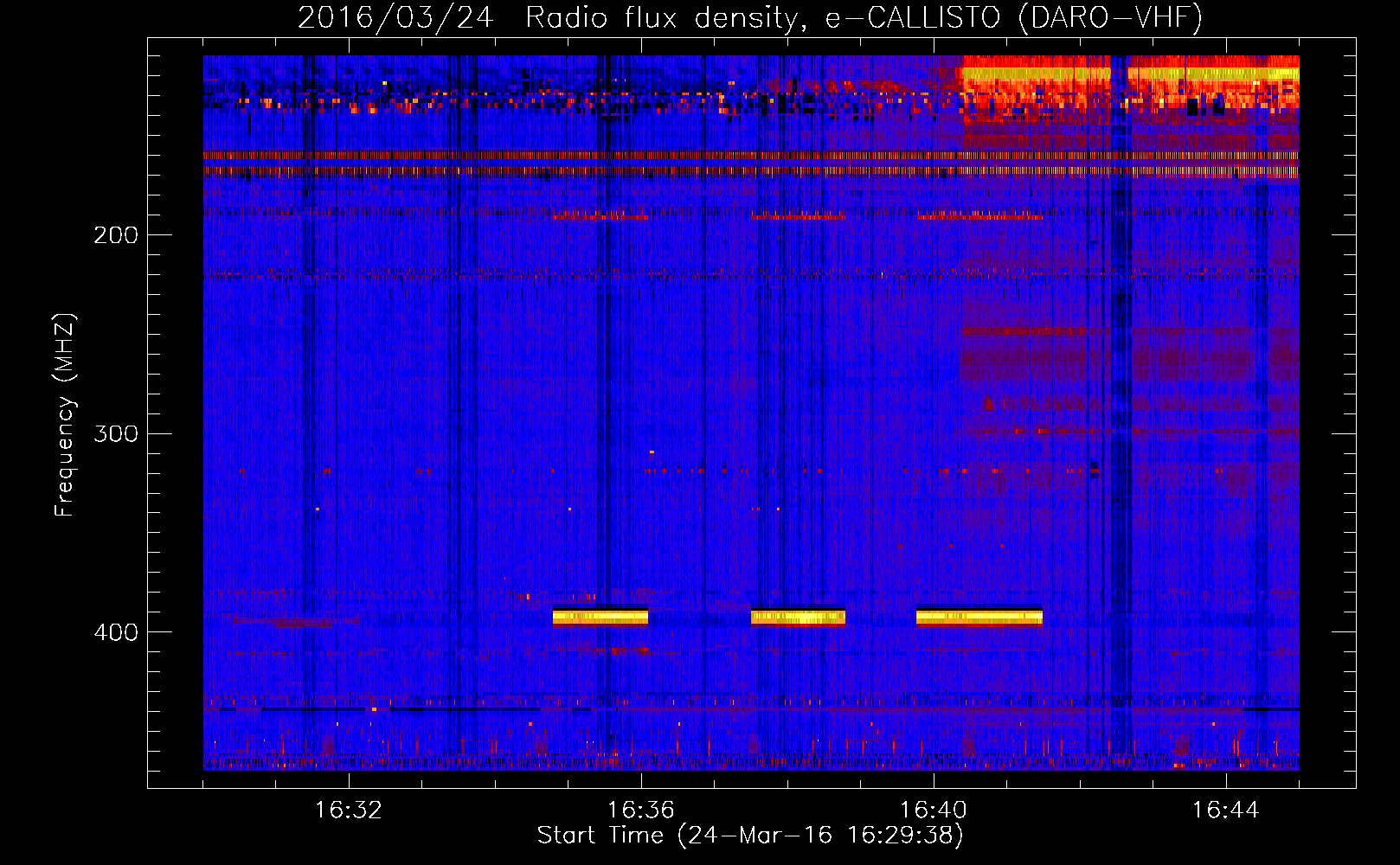1400x865 pixels.
Task: Click the 200 frequency tick label
Action: click(x=116, y=235)
